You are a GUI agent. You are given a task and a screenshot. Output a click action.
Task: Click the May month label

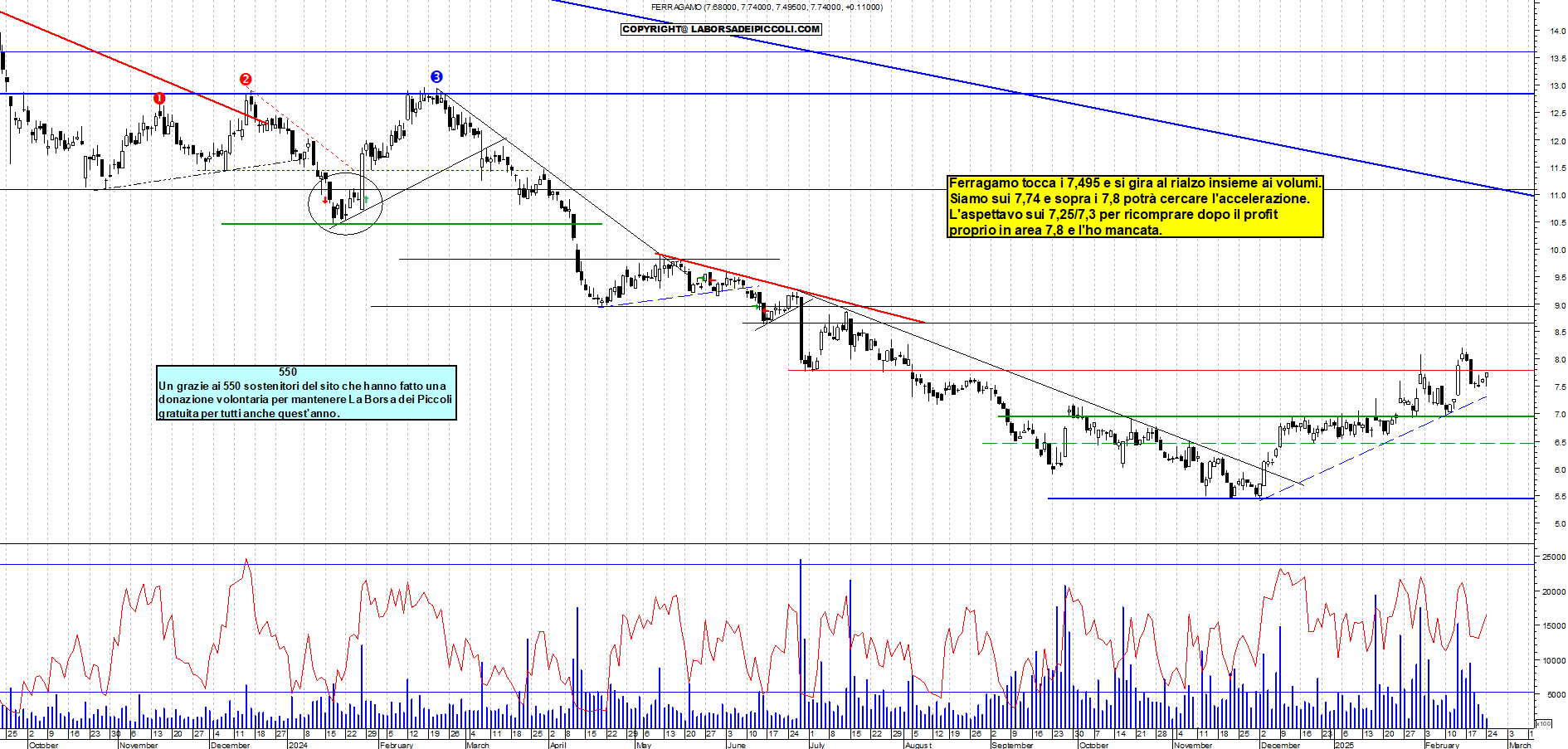(644, 745)
